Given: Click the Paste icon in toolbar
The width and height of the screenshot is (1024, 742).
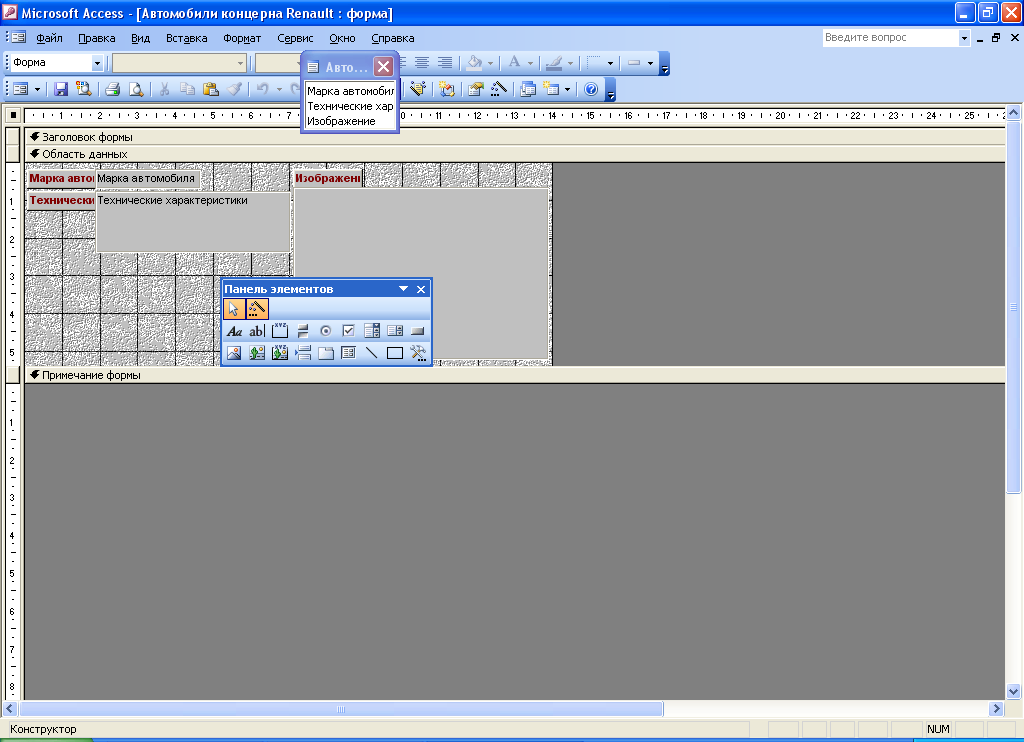Looking at the screenshot, I should pyautogui.click(x=210, y=89).
